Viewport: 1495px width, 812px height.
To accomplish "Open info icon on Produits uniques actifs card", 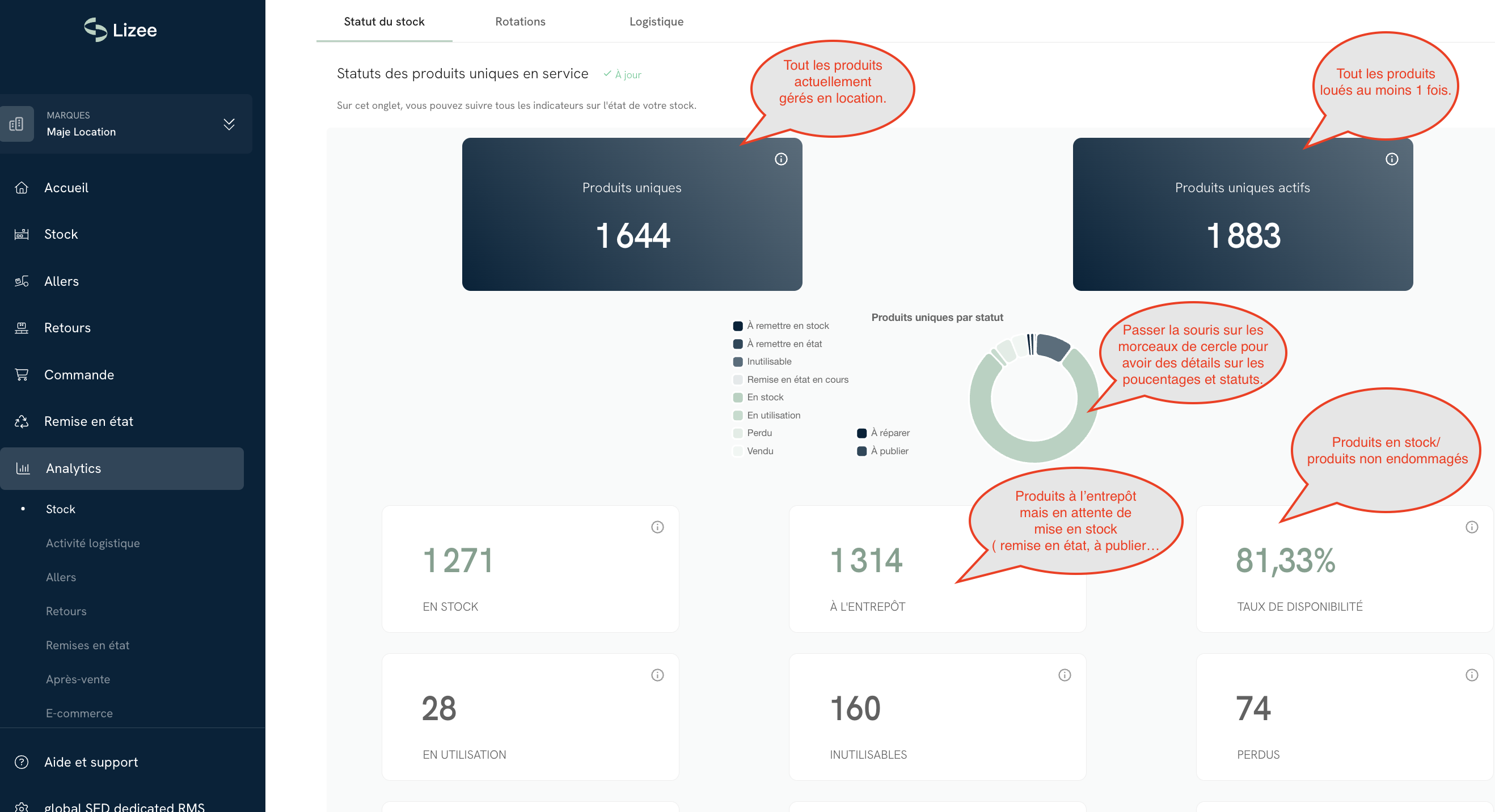I will (1391, 159).
